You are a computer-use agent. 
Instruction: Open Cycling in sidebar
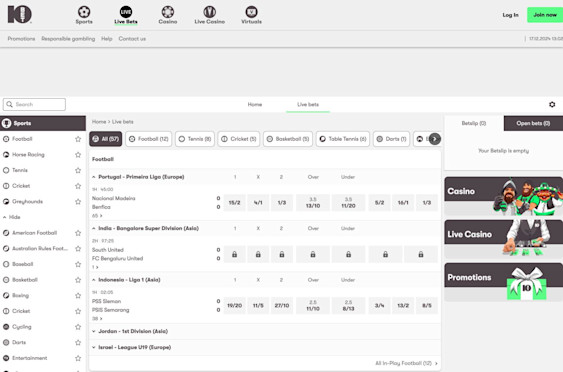click(22, 327)
